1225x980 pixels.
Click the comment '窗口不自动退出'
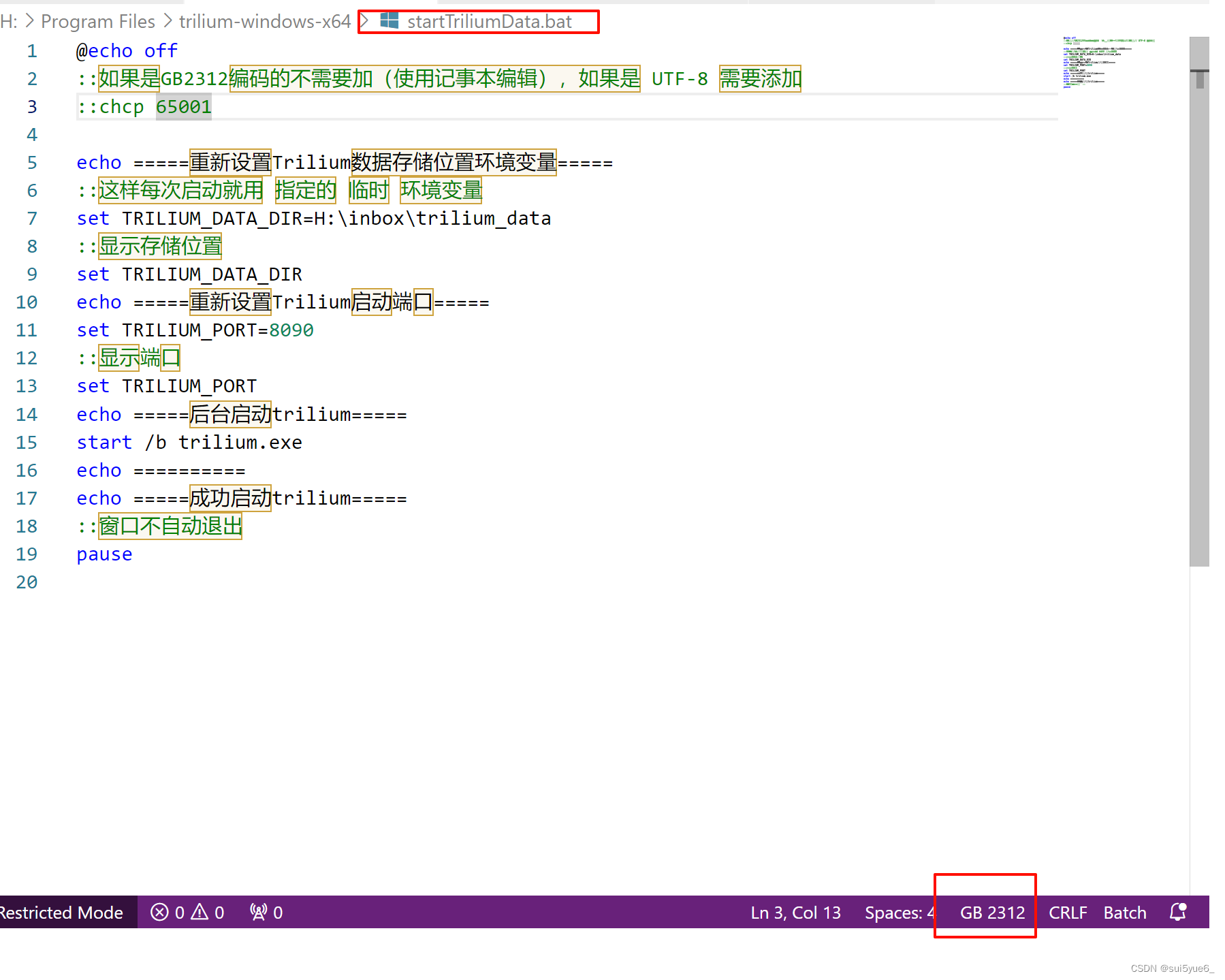(x=170, y=526)
